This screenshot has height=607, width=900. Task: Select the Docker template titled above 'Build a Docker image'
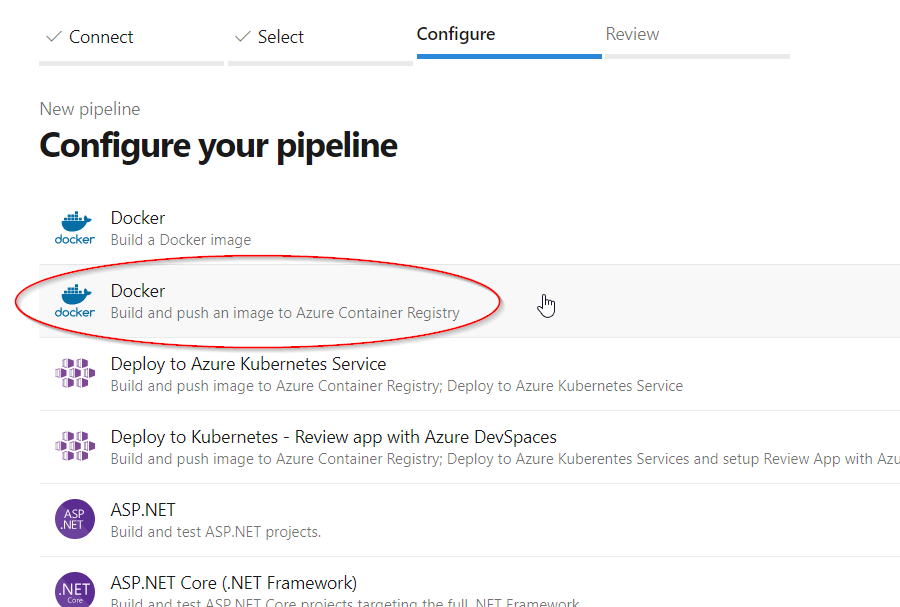coord(138,218)
